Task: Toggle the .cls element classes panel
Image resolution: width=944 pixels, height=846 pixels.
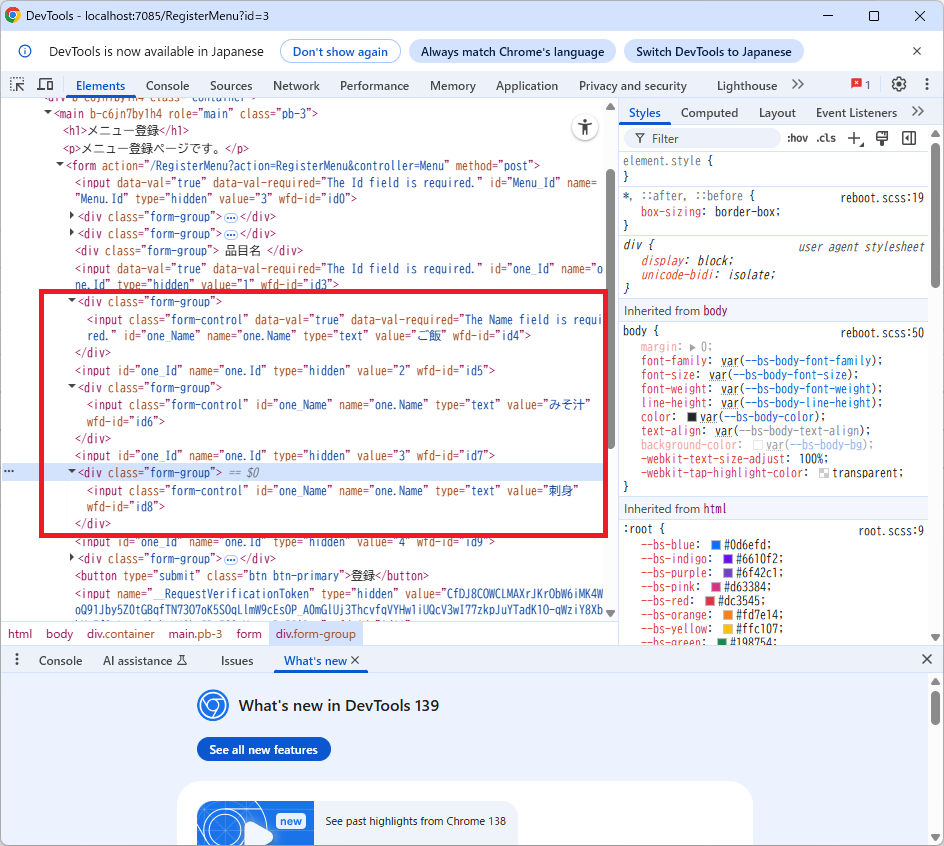Action: click(x=826, y=138)
